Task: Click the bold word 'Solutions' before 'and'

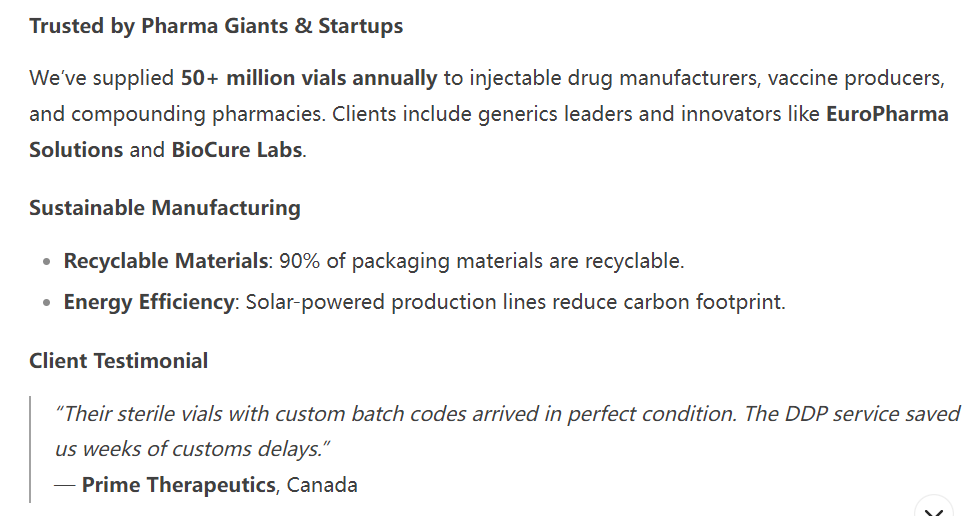Action: (76, 150)
